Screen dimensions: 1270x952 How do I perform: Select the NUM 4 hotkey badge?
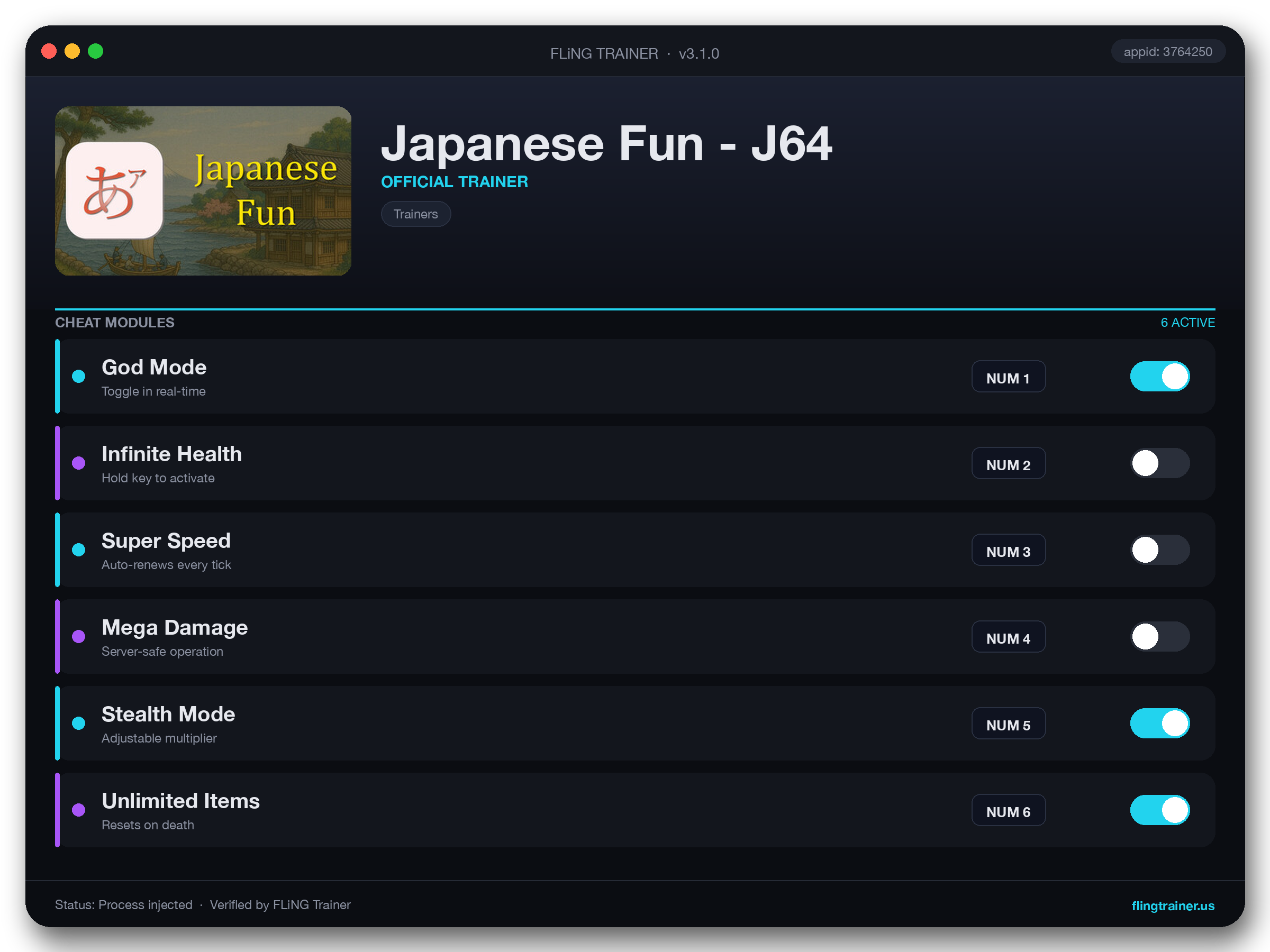(x=1008, y=636)
